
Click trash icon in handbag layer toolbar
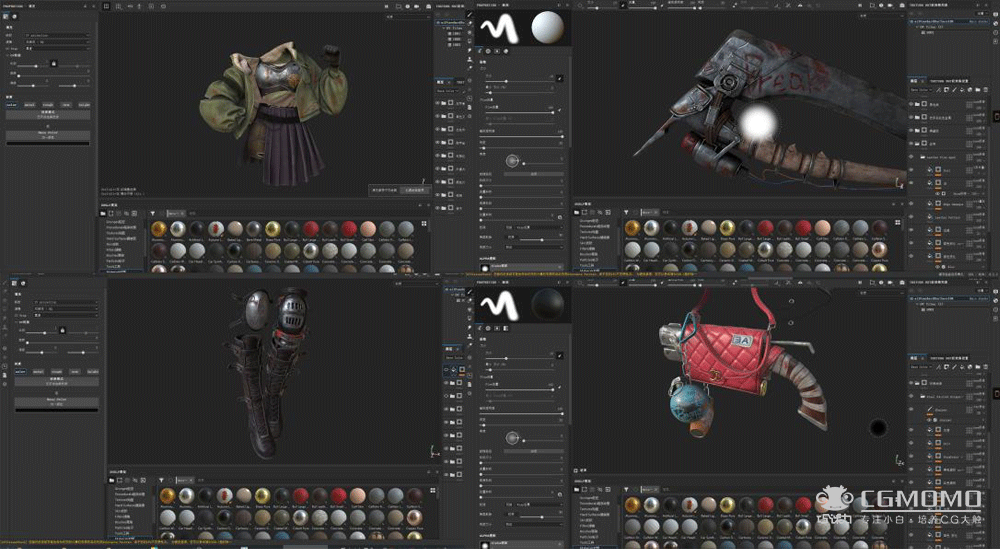985,367
